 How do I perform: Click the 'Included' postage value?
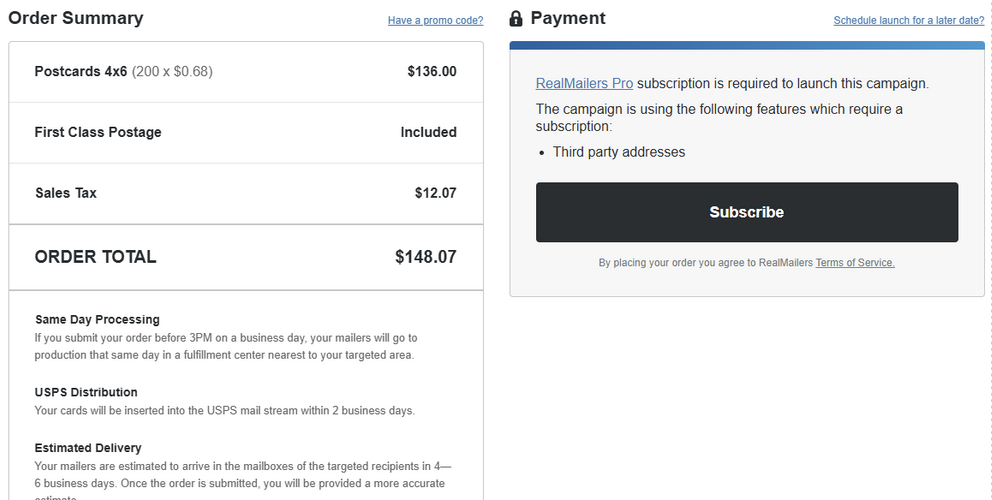428,132
